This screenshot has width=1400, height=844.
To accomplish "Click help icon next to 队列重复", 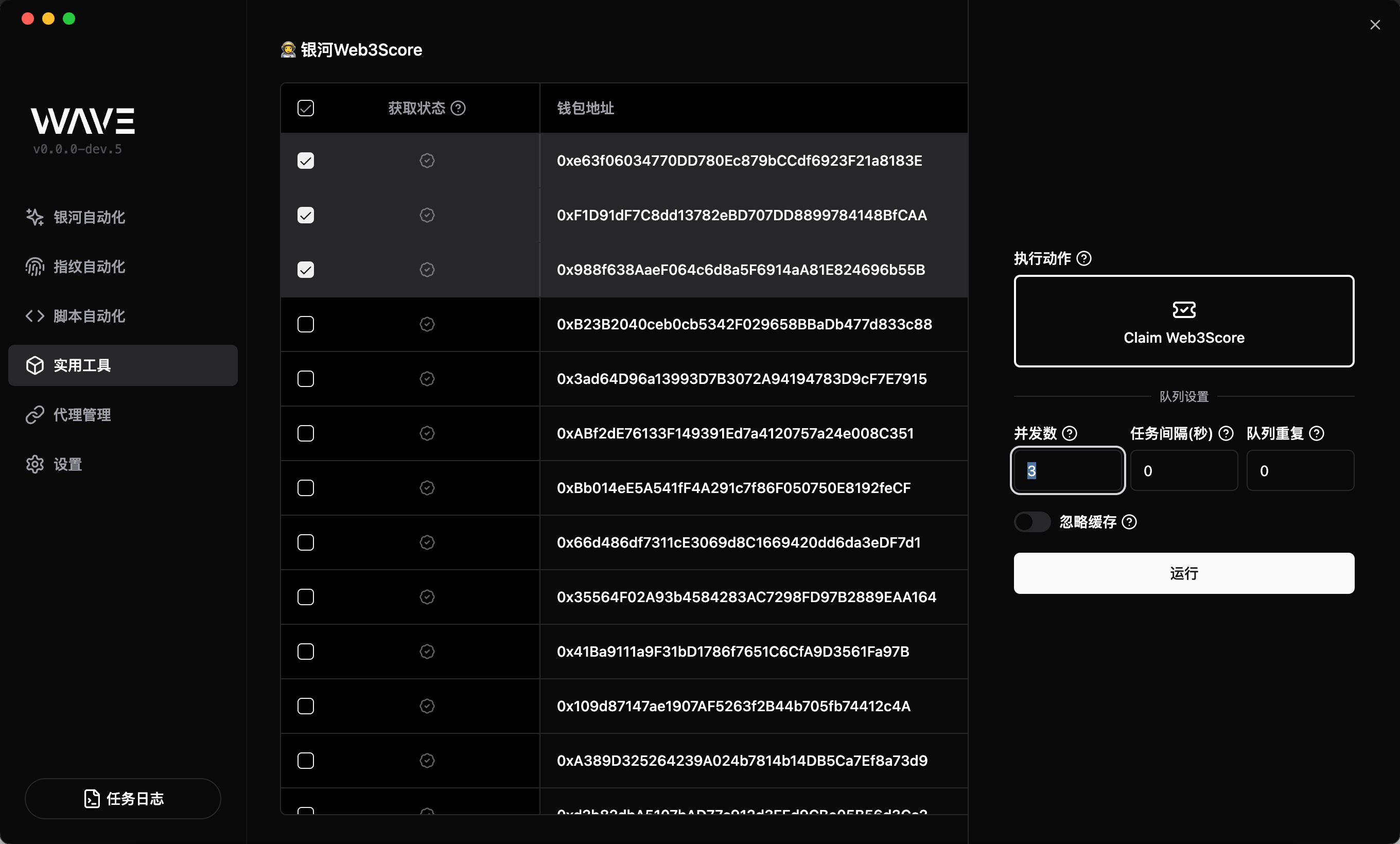I will [x=1317, y=433].
